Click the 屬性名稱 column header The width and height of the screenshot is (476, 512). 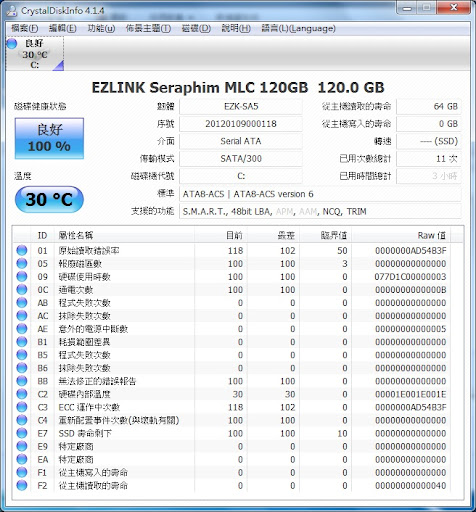tap(124, 235)
